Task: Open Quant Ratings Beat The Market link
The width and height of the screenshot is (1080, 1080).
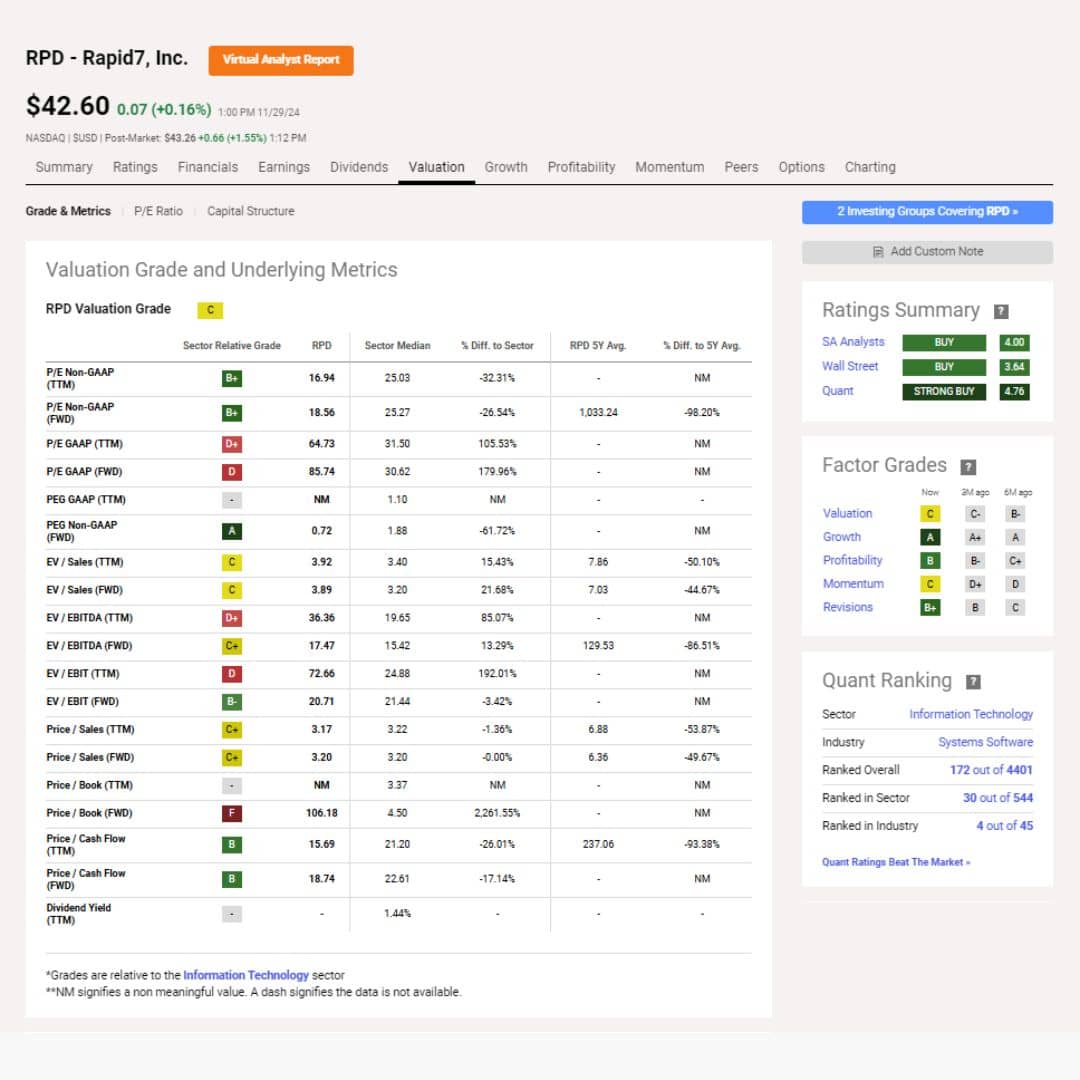Action: point(896,862)
